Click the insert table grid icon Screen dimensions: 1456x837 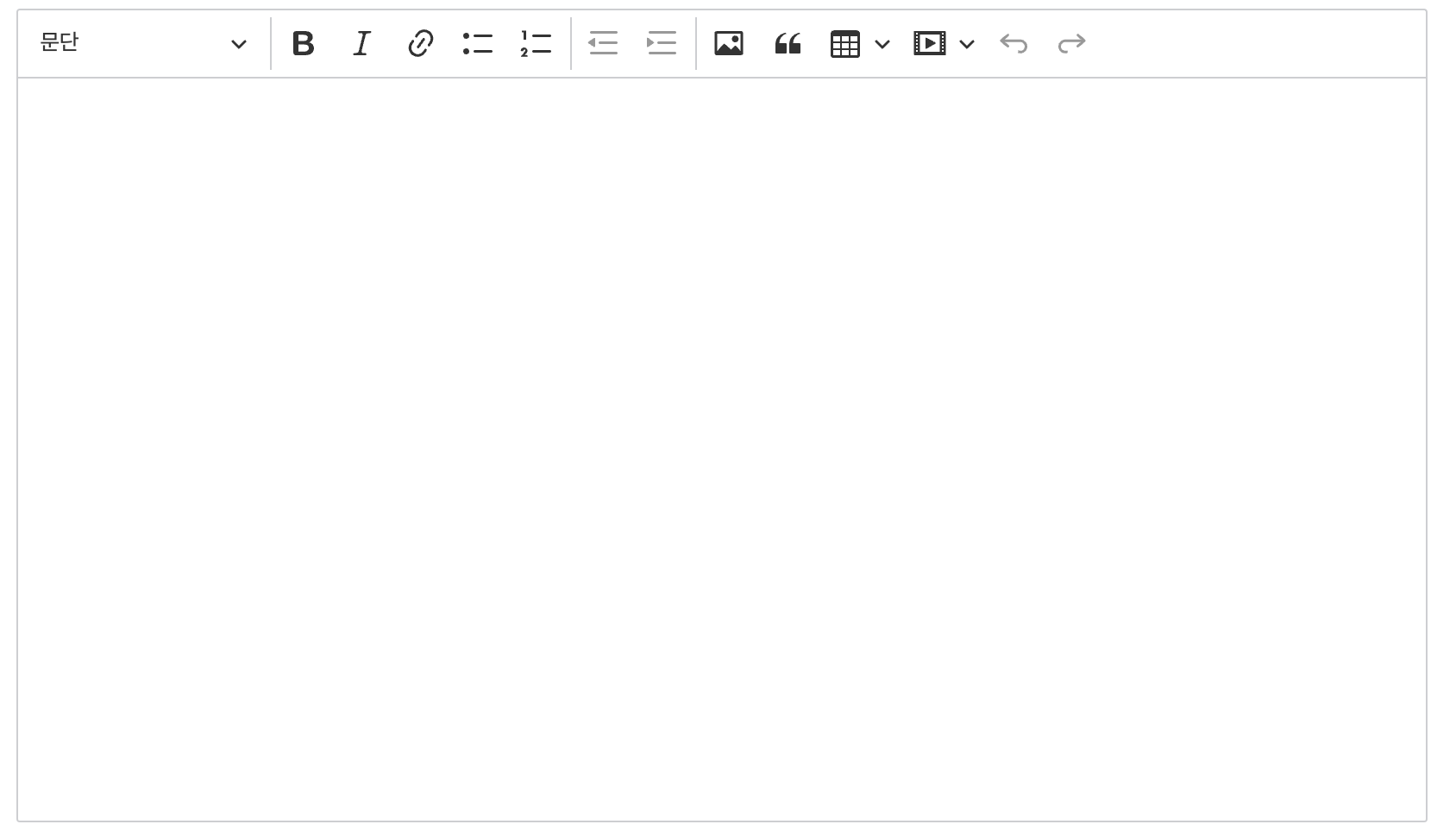point(844,43)
